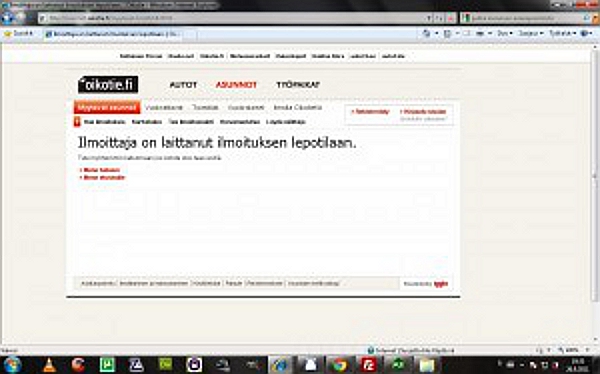Open the FileZilla taskbar icon
The height and width of the screenshot is (374, 600).
[x=368, y=365]
